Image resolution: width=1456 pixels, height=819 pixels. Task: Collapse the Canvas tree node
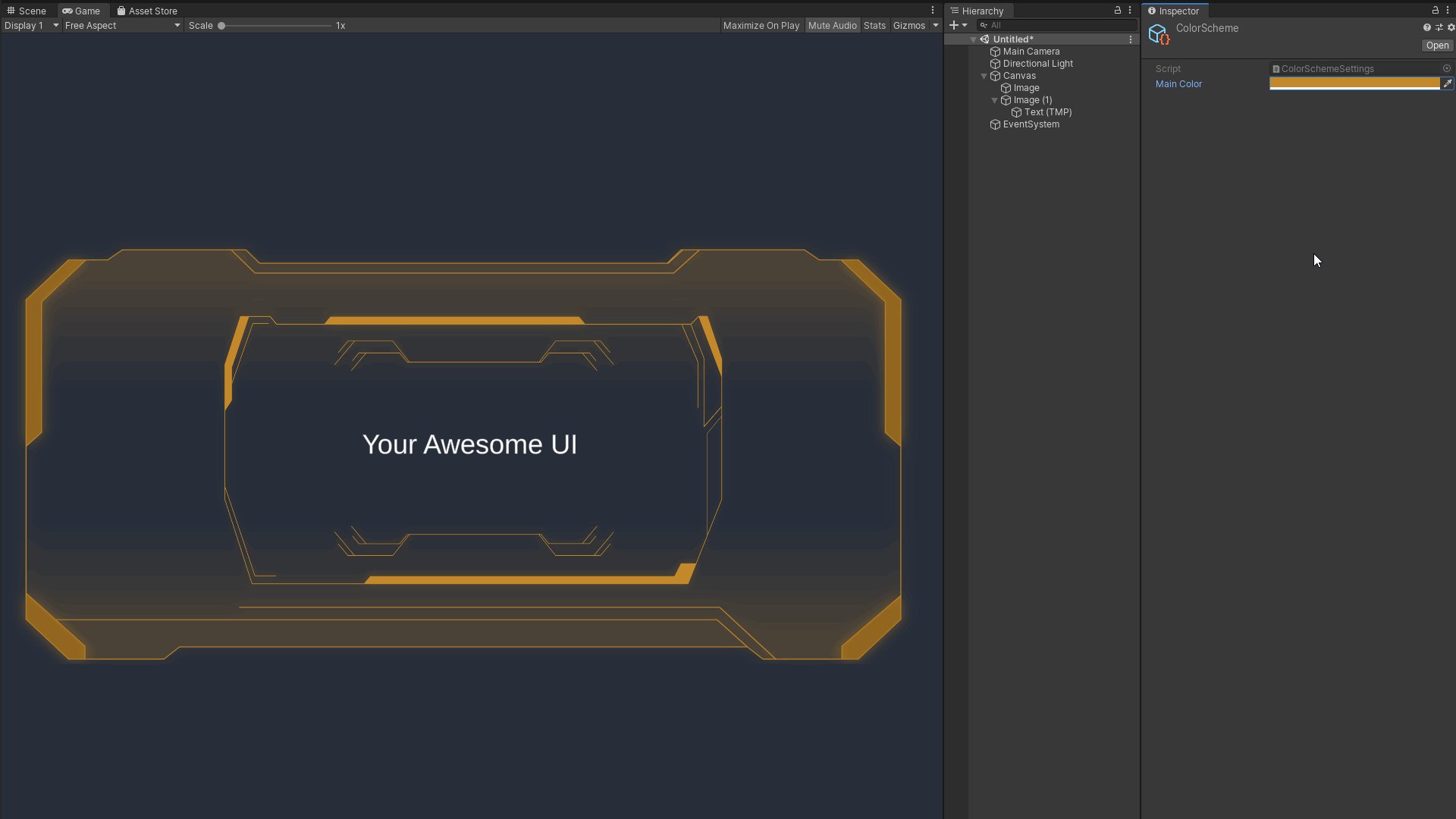coord(984,76)
